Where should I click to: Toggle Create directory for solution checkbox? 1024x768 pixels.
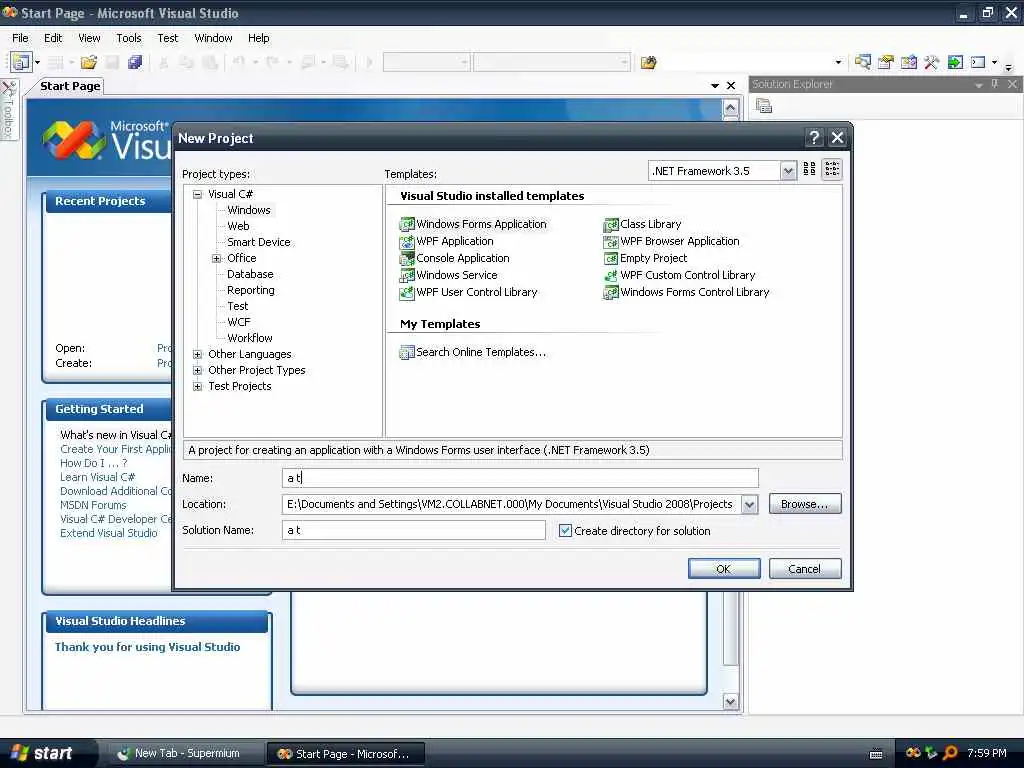[x=566, y=531]
